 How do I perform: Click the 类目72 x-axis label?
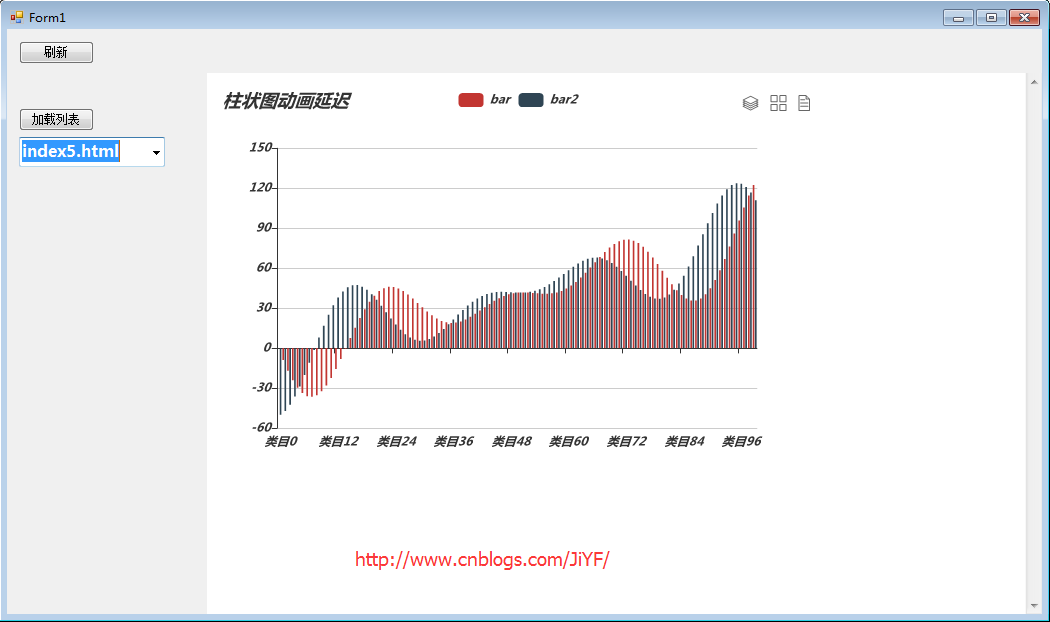627,441
